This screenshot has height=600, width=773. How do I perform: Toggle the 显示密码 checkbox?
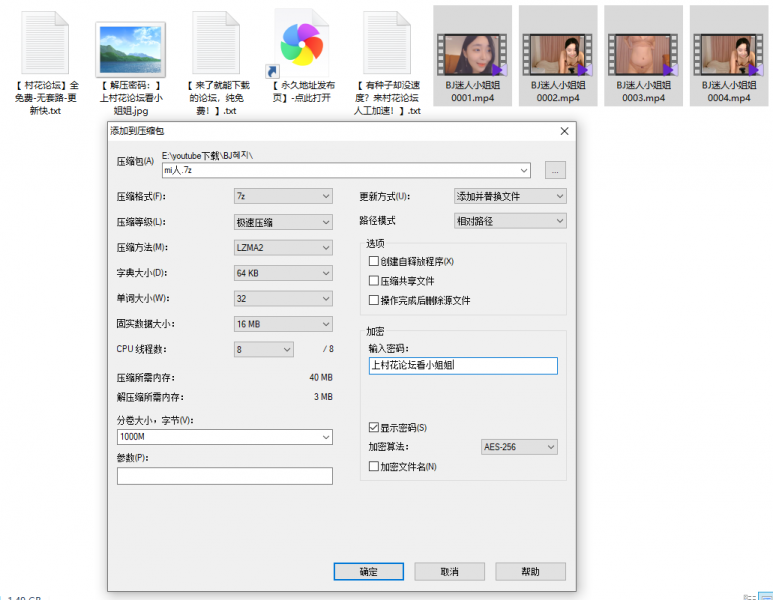[375, 428]
